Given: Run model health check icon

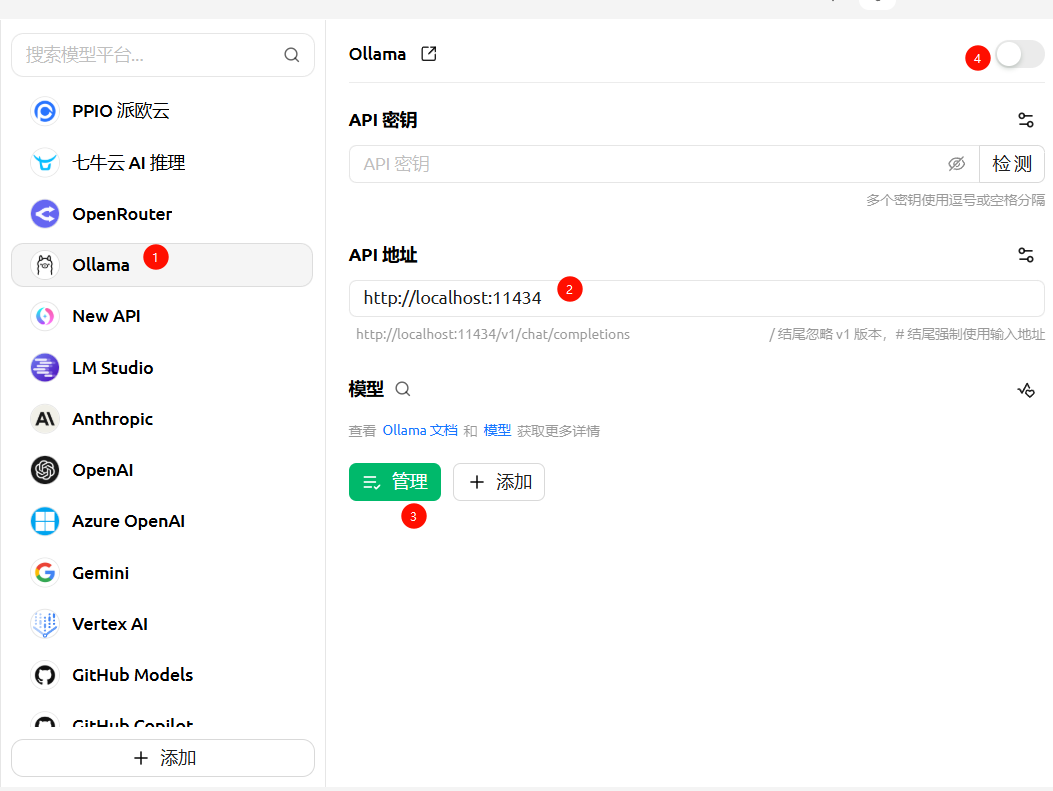Looking at the screenshot, I should (1025, 390).
